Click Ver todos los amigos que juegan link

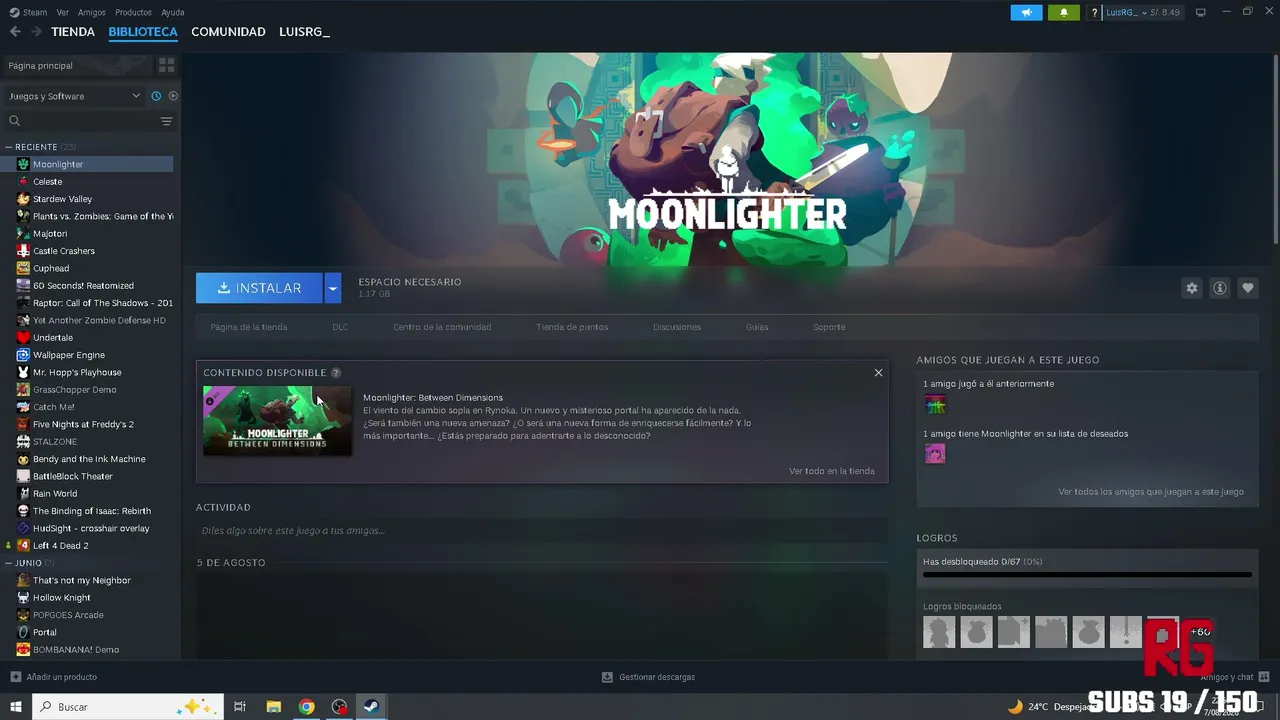pos(1151,492)
